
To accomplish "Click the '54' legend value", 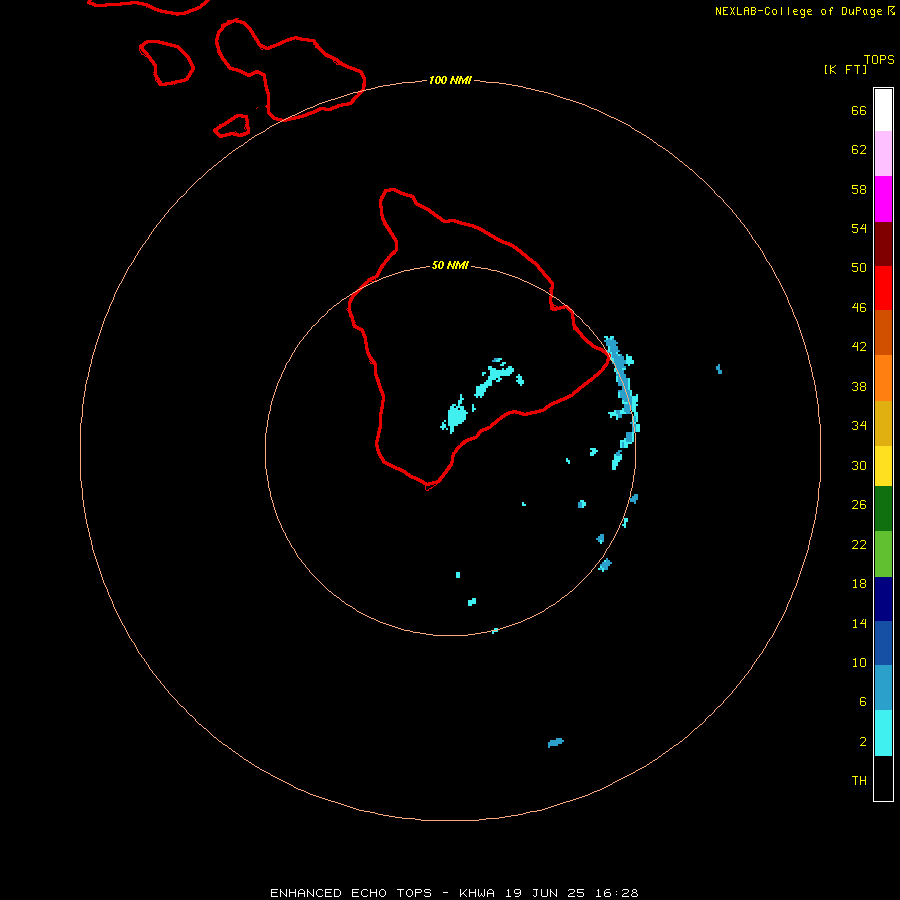I will [x=859, y=228].
